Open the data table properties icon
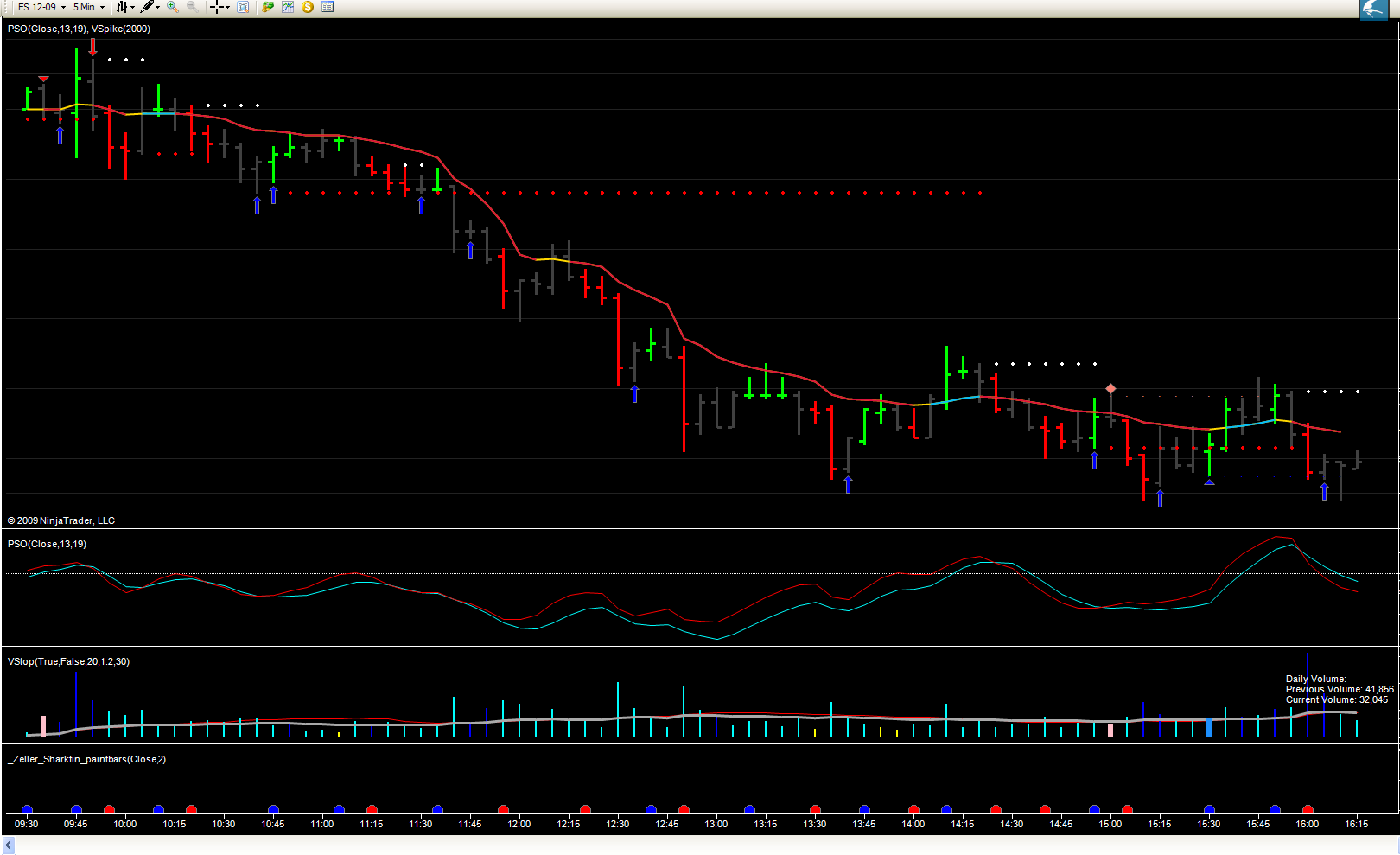 point(328,7)
